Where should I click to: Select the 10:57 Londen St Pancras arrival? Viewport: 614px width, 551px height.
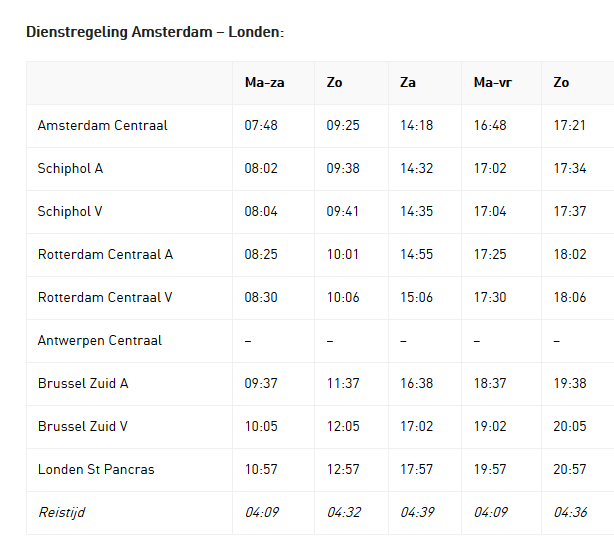click(261, 470)
